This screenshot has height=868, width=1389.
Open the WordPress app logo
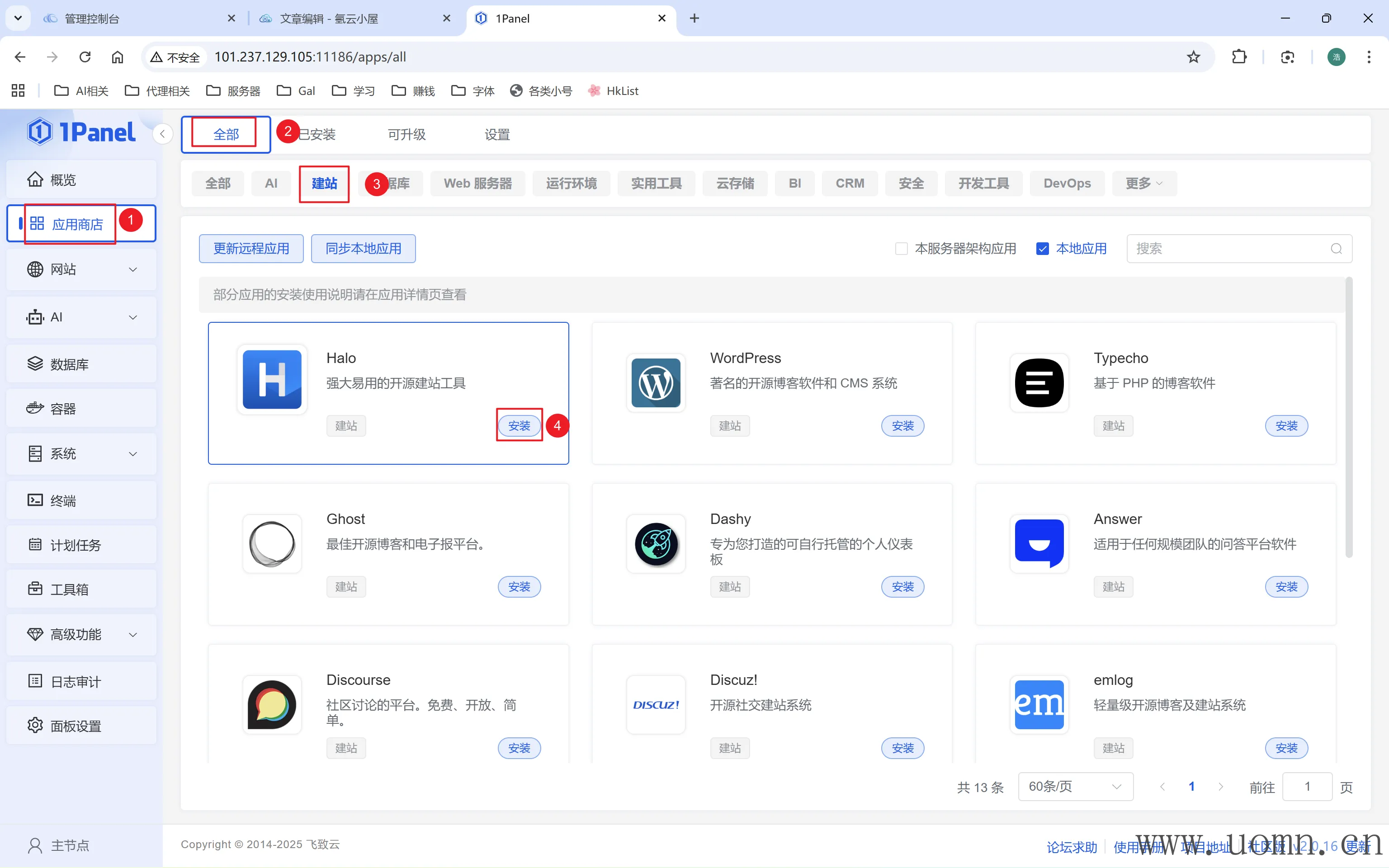pos(656,382)
